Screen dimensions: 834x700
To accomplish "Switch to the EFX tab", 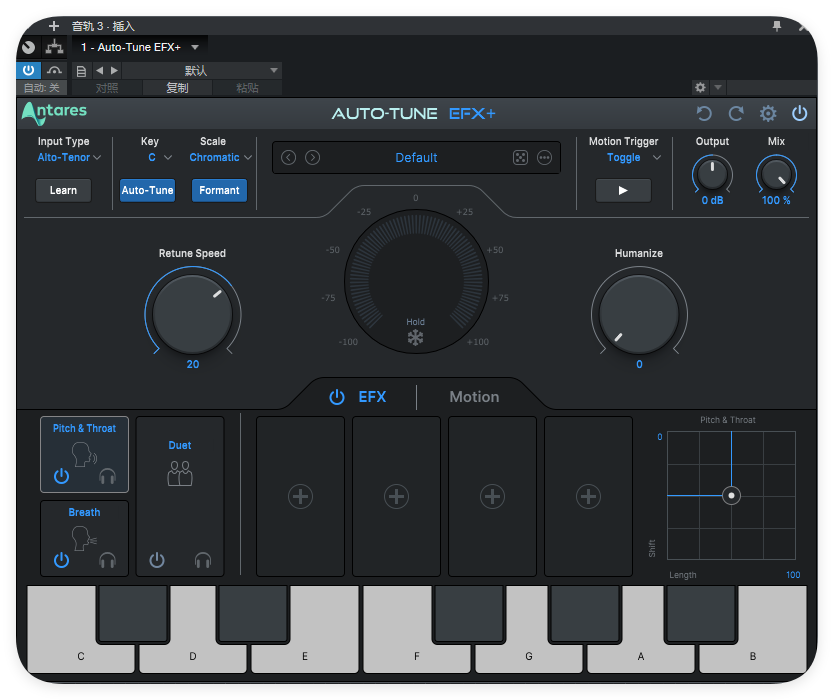I will click(372, 397).
